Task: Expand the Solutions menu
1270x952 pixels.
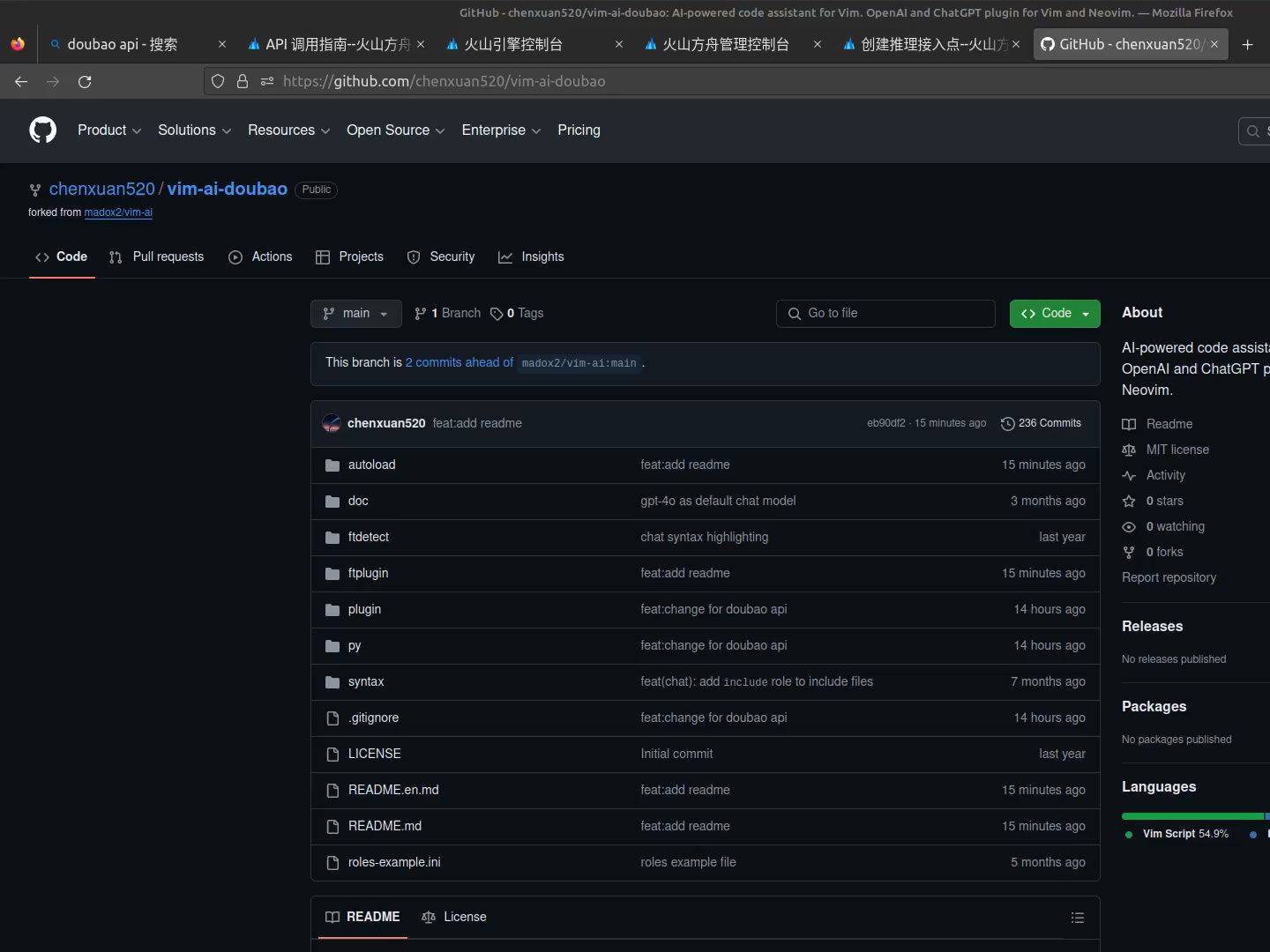Action: coord(194,130)
